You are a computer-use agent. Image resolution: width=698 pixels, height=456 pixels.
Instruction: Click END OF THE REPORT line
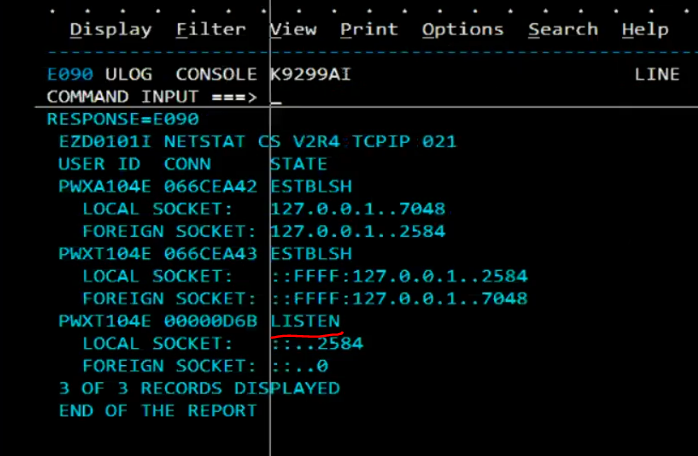158,411
